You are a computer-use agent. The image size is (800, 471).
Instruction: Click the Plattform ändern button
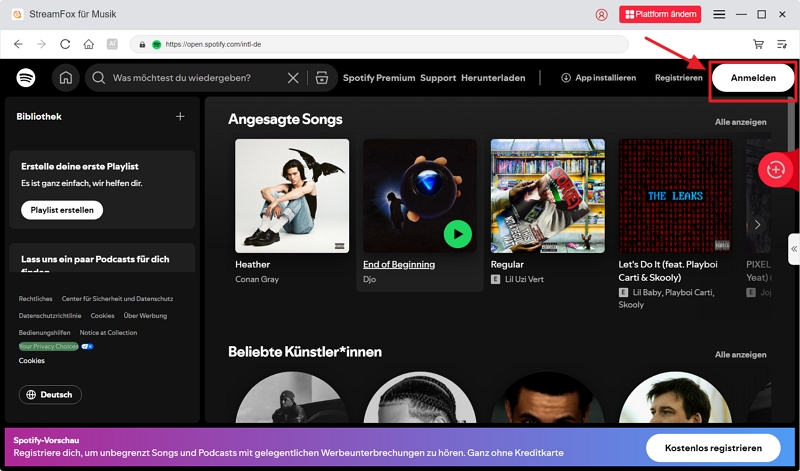coord(660,14)
